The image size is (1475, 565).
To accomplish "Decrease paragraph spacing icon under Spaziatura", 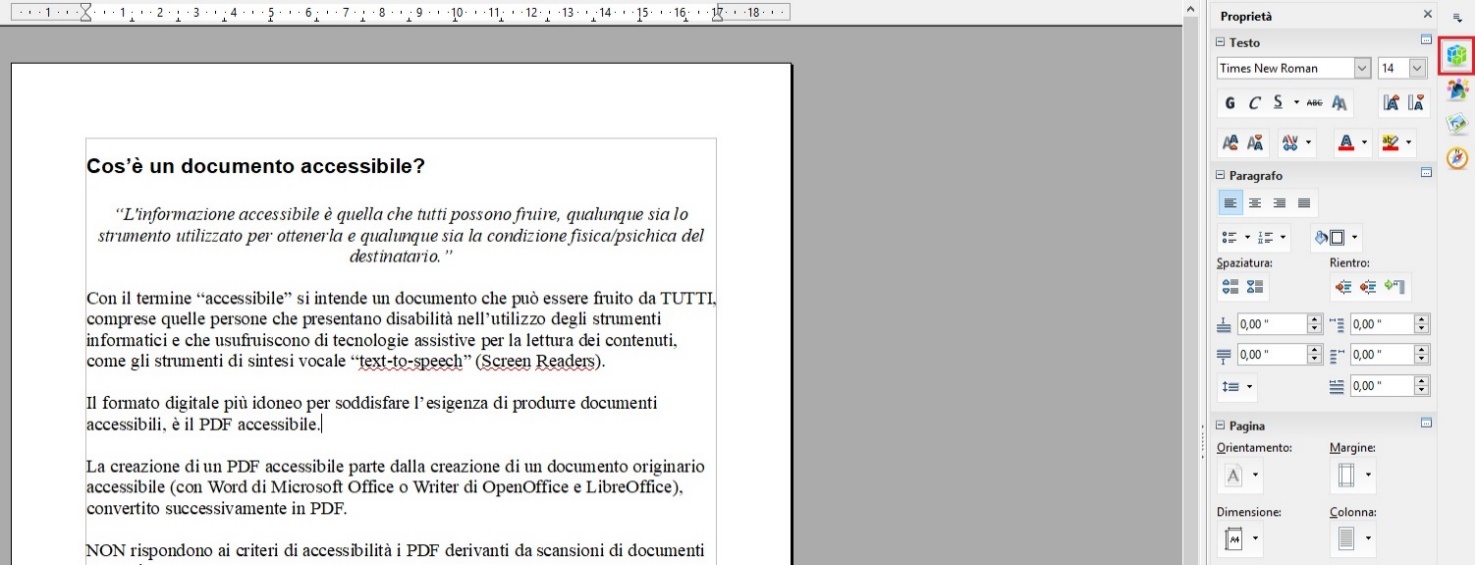I will tap(1253, 288).
